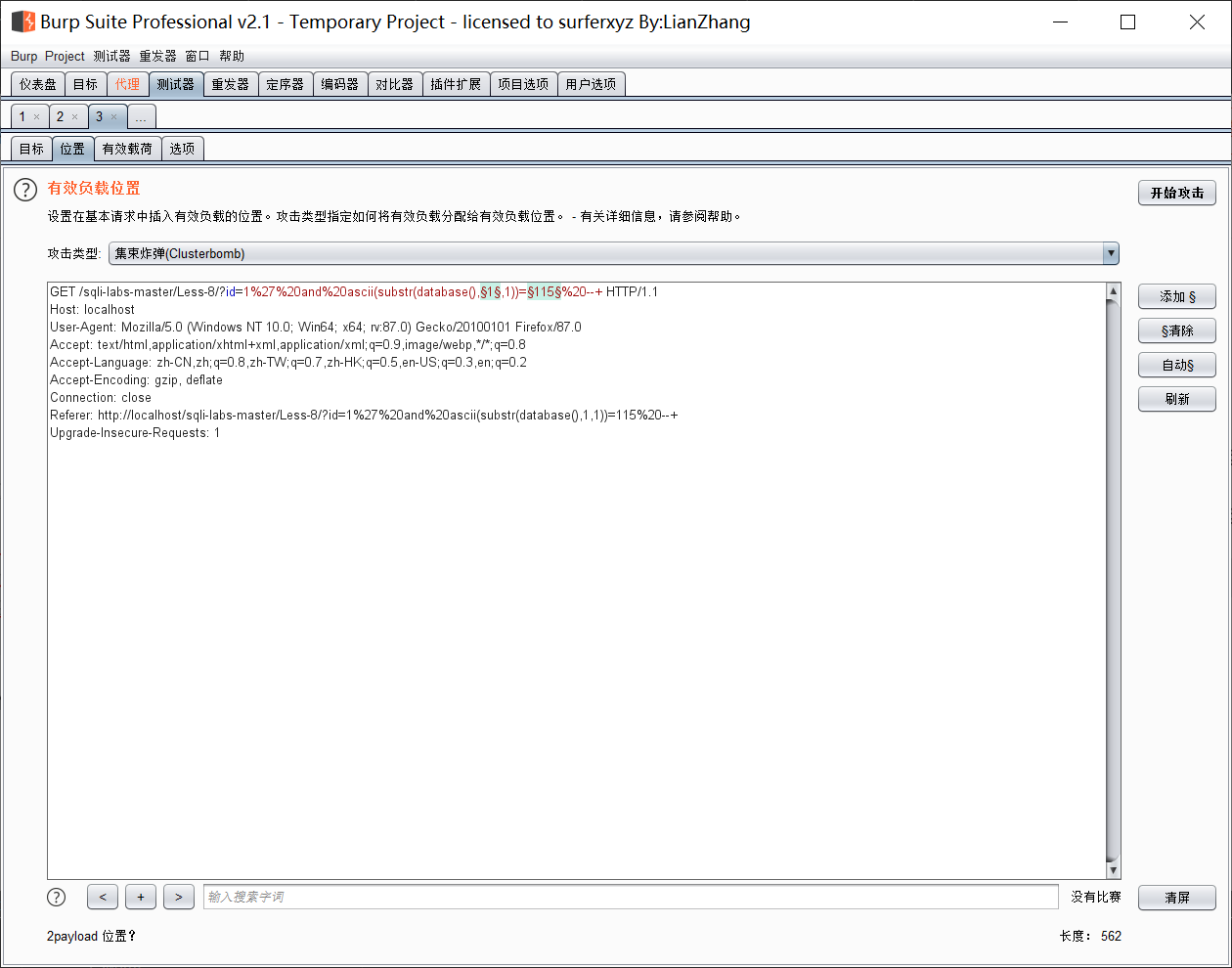
Task: Click the highlighted §115§ payload marker
Action: pyautogui.click(x=544, y=291)
